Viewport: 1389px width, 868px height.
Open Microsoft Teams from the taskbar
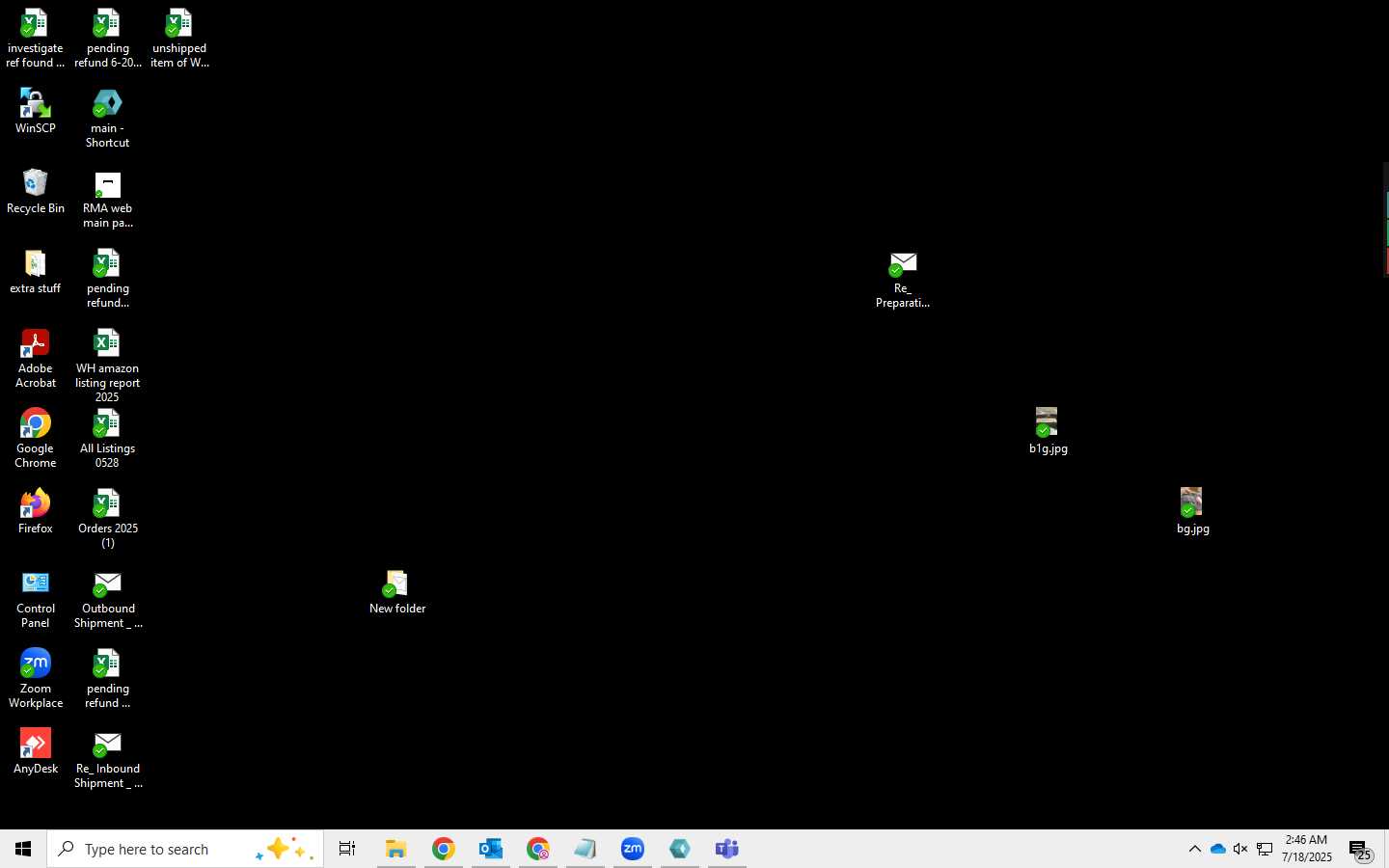click(727, 849)
